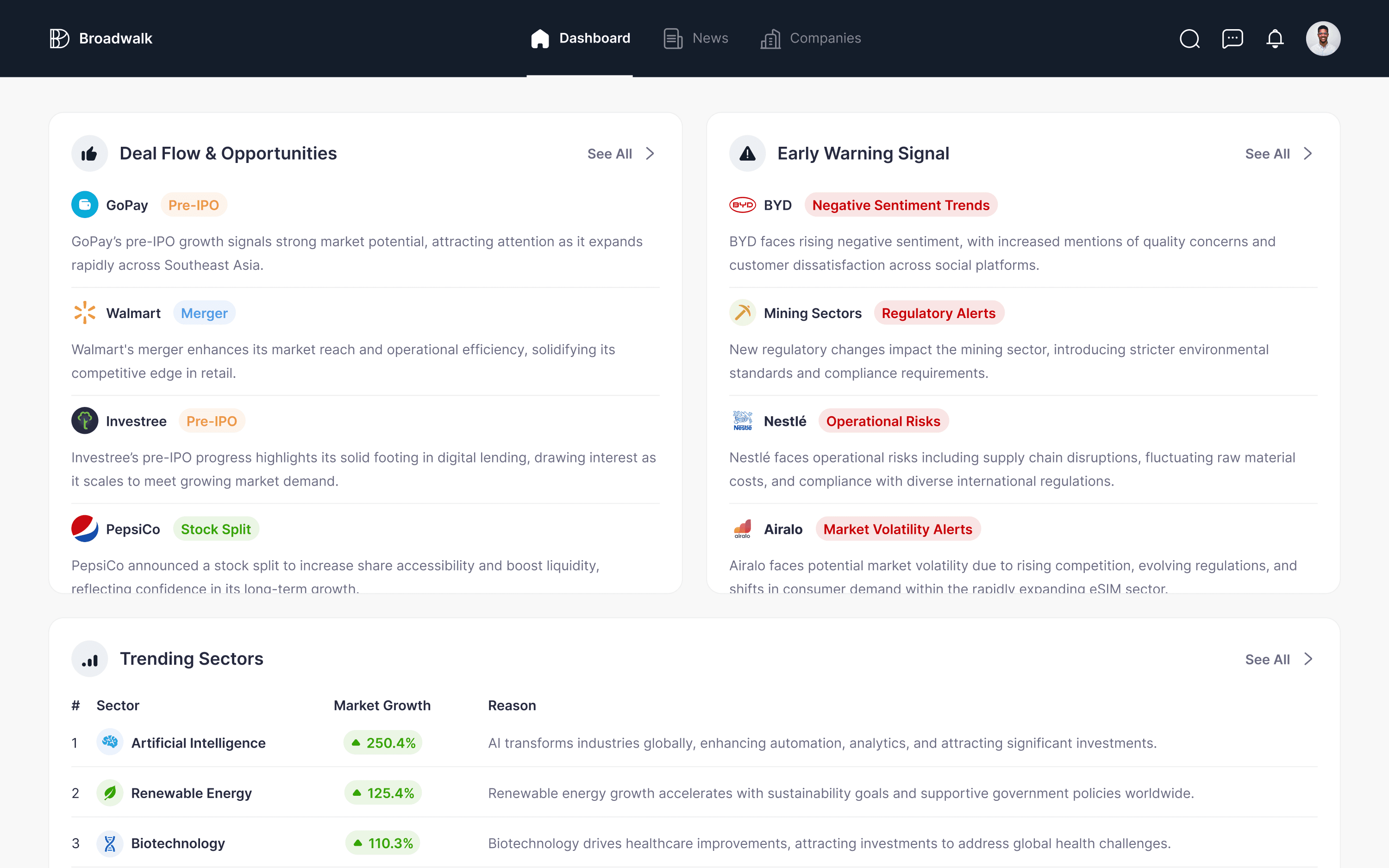Click the Broadwalk logo icon

tap(59, 38)
